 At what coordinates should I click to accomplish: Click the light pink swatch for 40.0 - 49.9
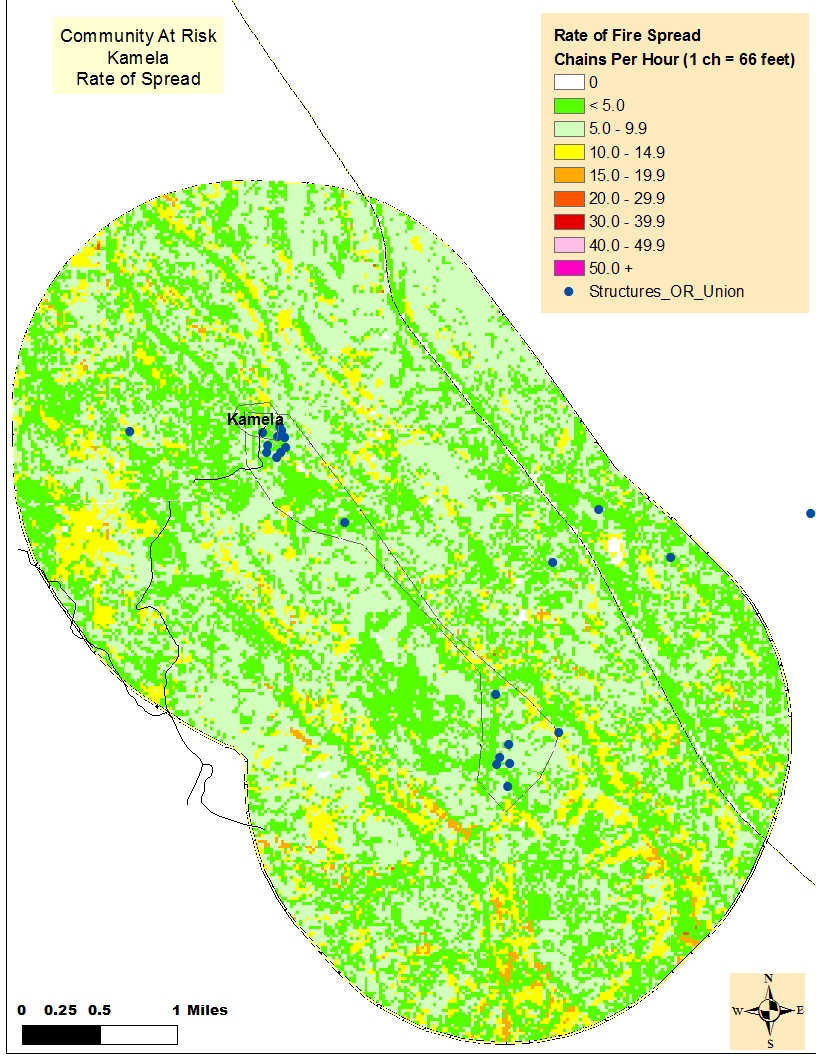click(569, 245)
